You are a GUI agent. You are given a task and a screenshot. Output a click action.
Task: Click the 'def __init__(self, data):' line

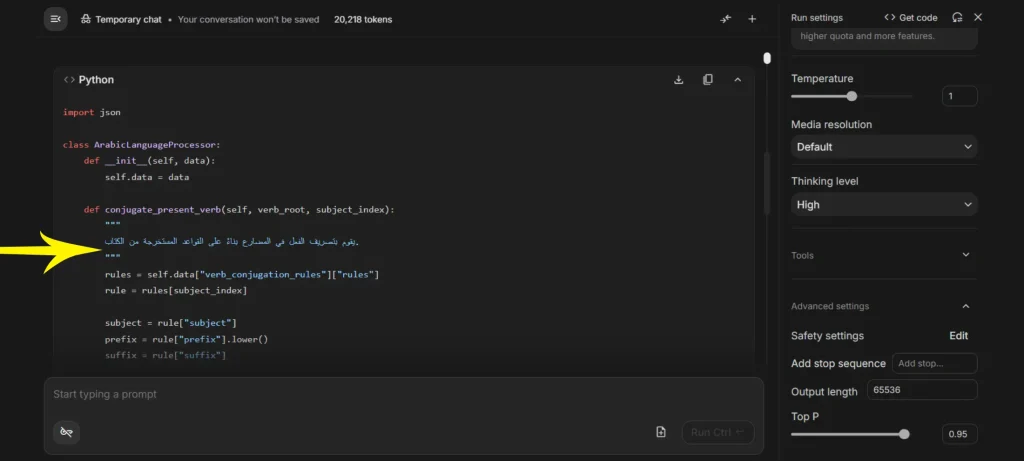(x=149, y=161)
